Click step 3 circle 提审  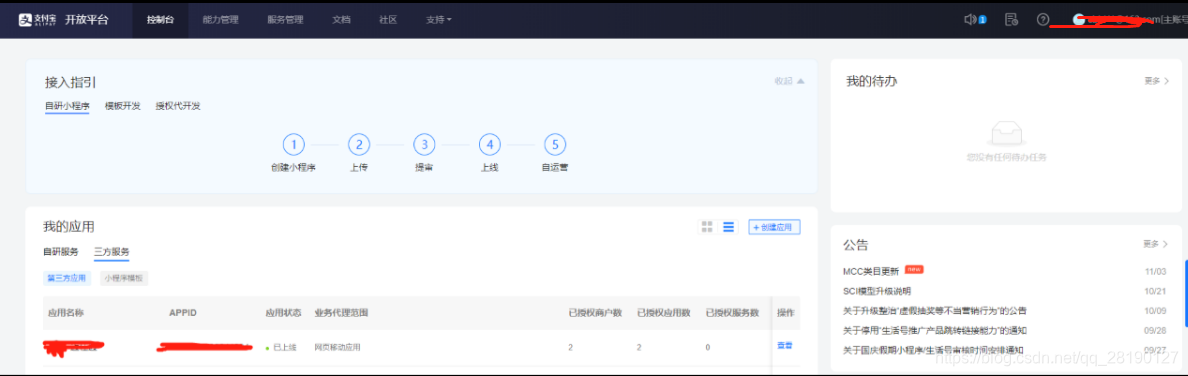click(424, 144)
